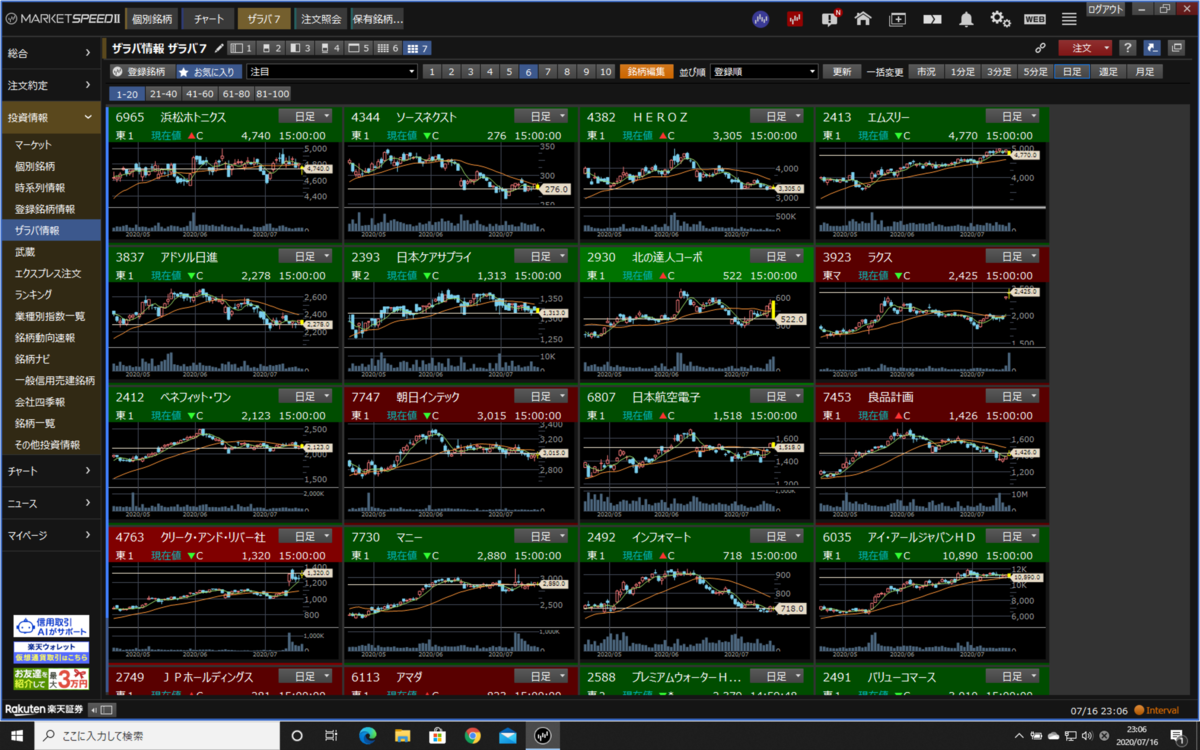The height and width of the screenshot is (750, 1200).
Task: Open the red candlestick chart icon
Action: (x=795, y=18)
